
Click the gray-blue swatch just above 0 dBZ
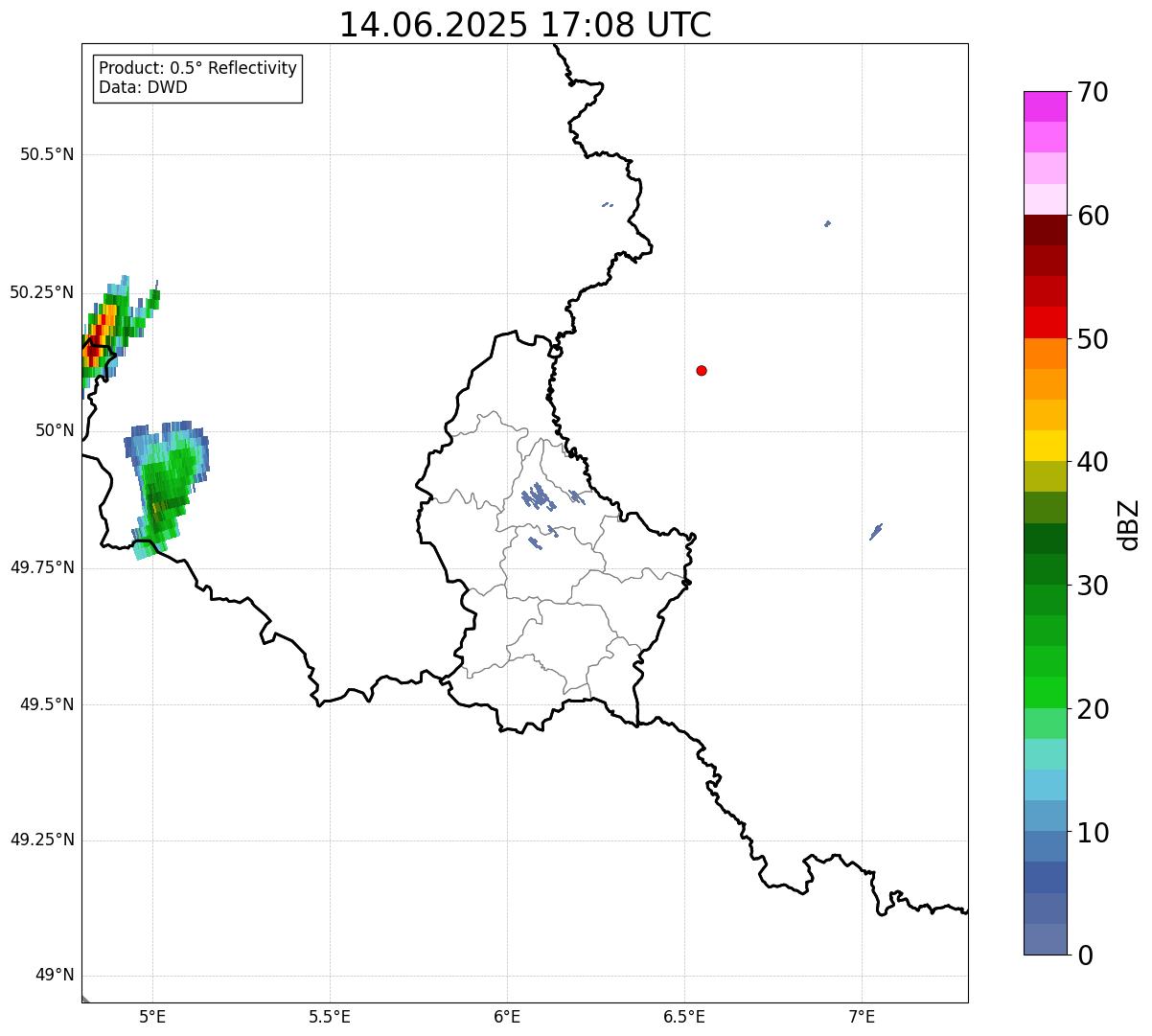click(x=1045, y=939)
